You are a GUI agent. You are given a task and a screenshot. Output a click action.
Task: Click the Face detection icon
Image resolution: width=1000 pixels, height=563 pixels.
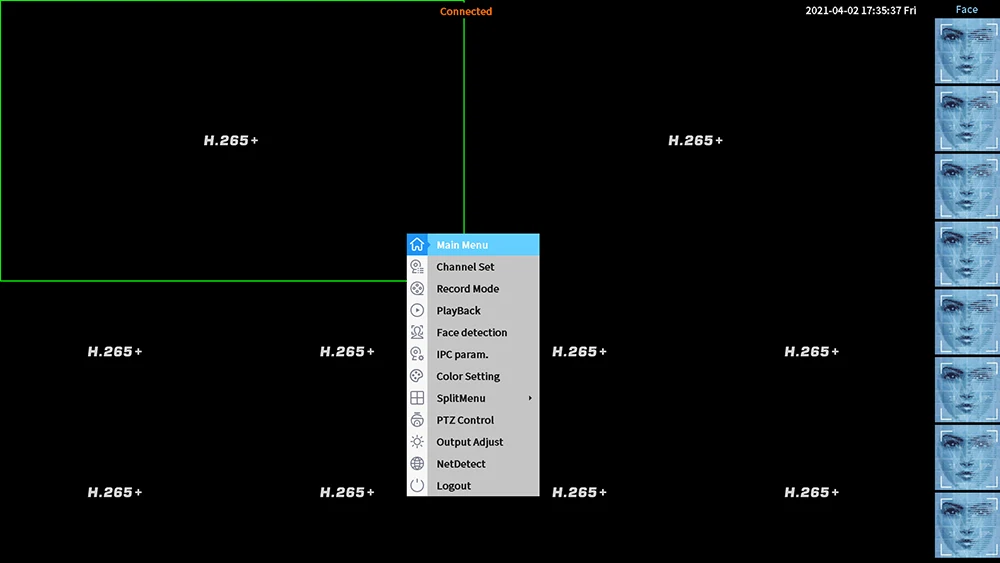pyautogui.click(x=417, y=332)
